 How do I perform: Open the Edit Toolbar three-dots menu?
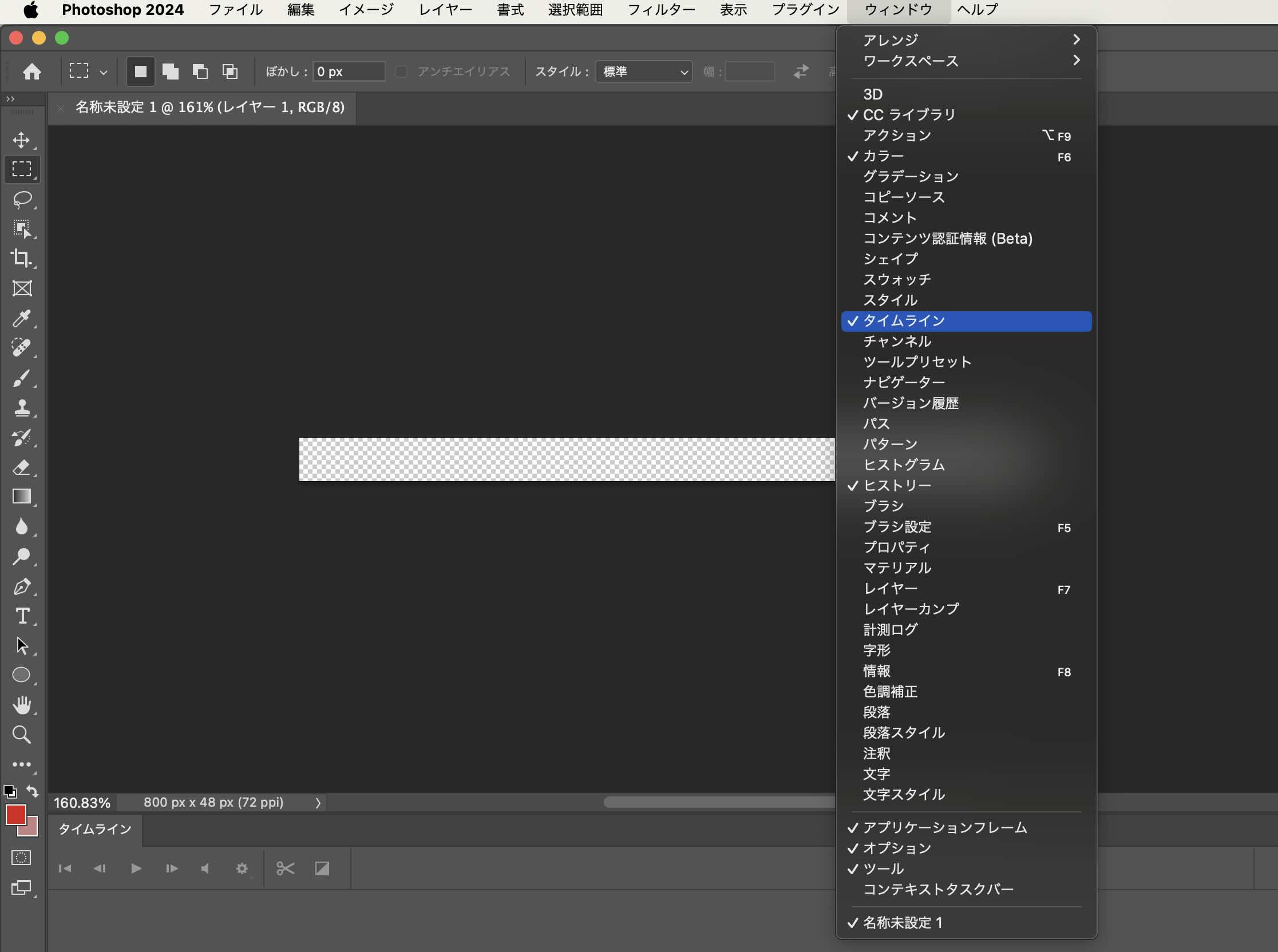coord(22,765)
